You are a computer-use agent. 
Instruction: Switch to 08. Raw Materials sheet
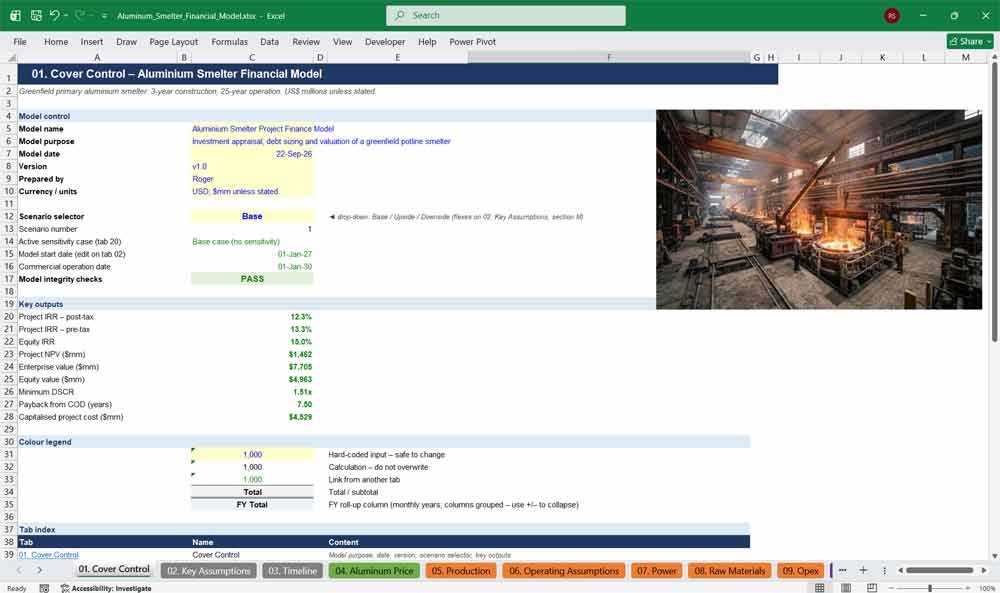coord(730,571)
